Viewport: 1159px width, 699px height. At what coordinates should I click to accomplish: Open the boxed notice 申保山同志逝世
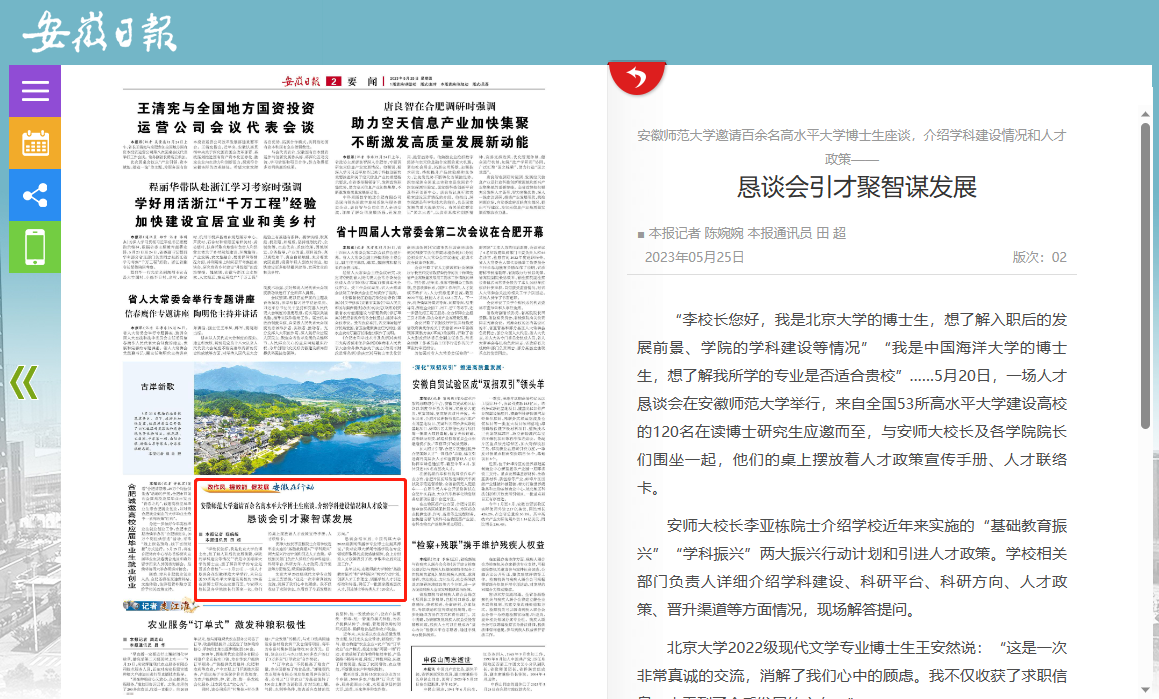click(x=447, y=661)
